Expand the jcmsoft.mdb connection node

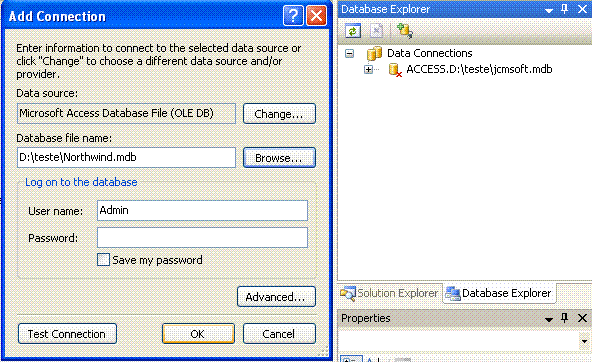tap(368, 69)
